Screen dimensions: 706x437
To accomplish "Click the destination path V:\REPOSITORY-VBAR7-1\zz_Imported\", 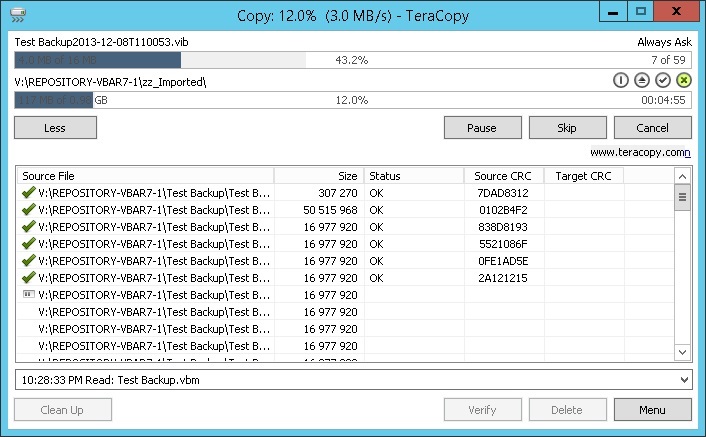I will pyautogui.click(x=110, y=82).
